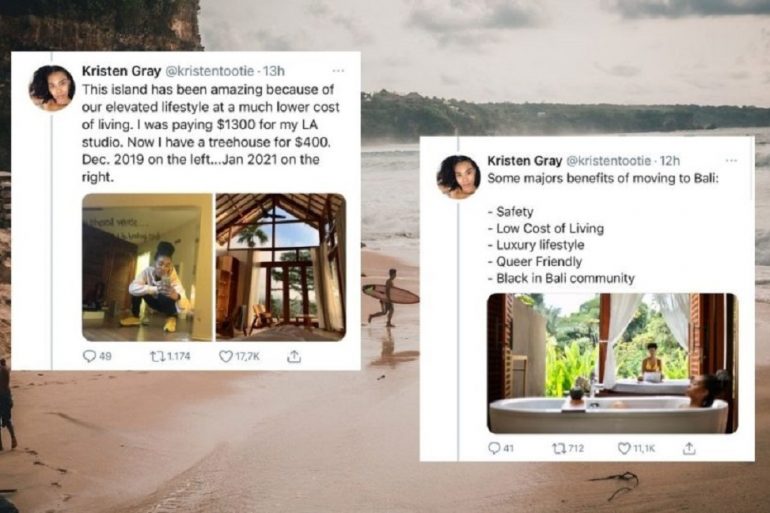
Task: View the bathtub jungle photo
Action: pyautogui.click(x=612, y=363)
